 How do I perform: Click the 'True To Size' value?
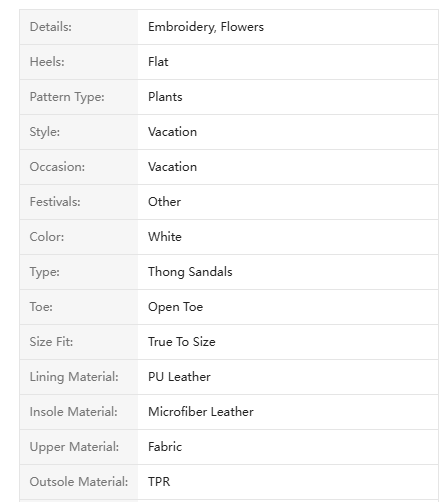coord(182,342)
